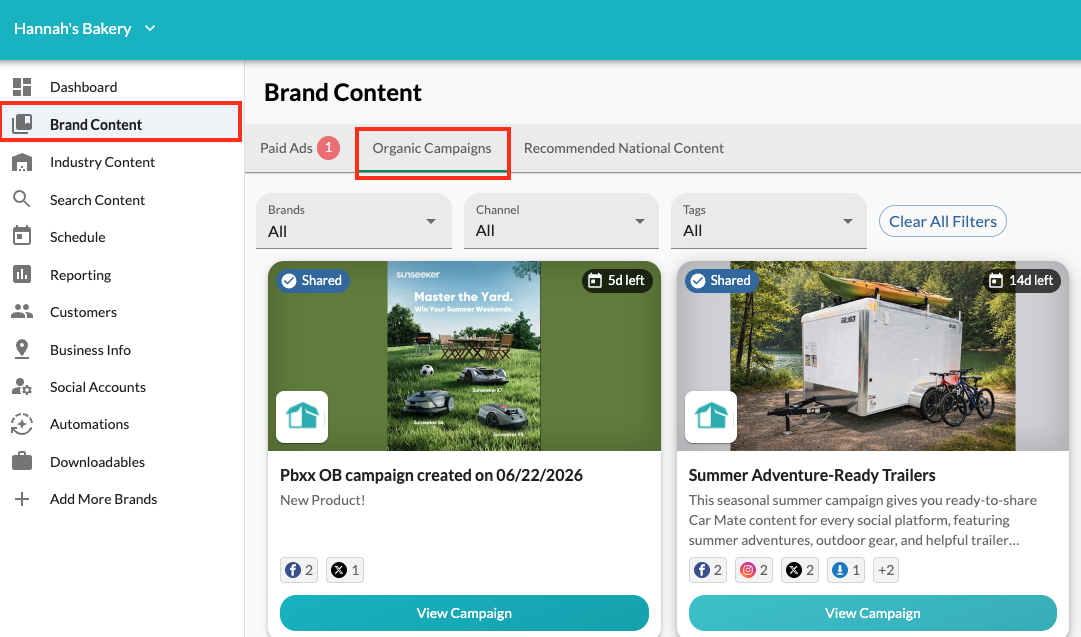The width and height of the screenshot is (1081, 637).
Task: Click the Dashboard grid icon
Action: pos(22,87)
